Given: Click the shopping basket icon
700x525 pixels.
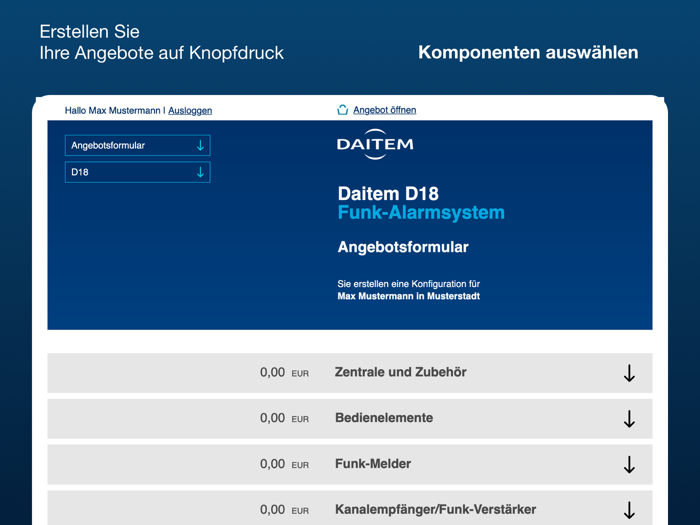Looking at the screenshot, I should pos(342,110).
